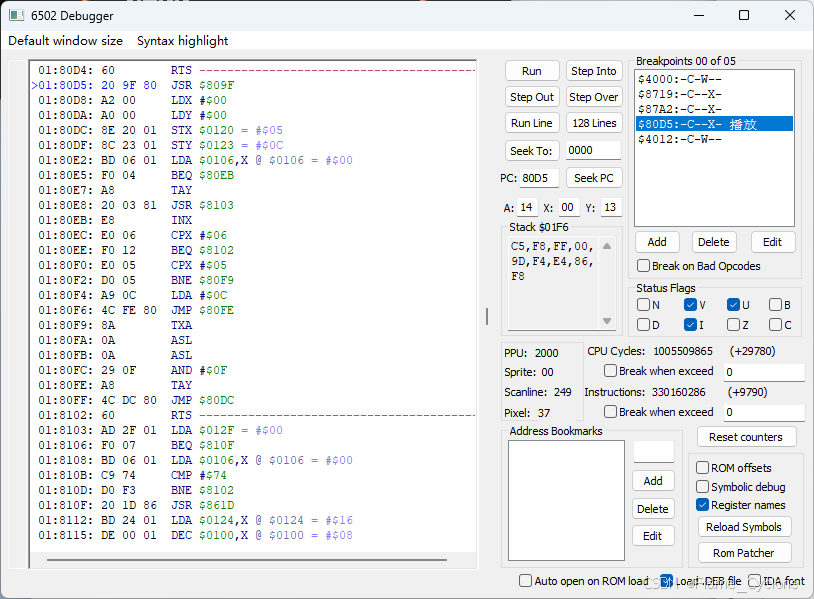Focus Instructions exceed value field
Image resolution: width=814 pixels, height=599 pixels.
coord(764,412)
